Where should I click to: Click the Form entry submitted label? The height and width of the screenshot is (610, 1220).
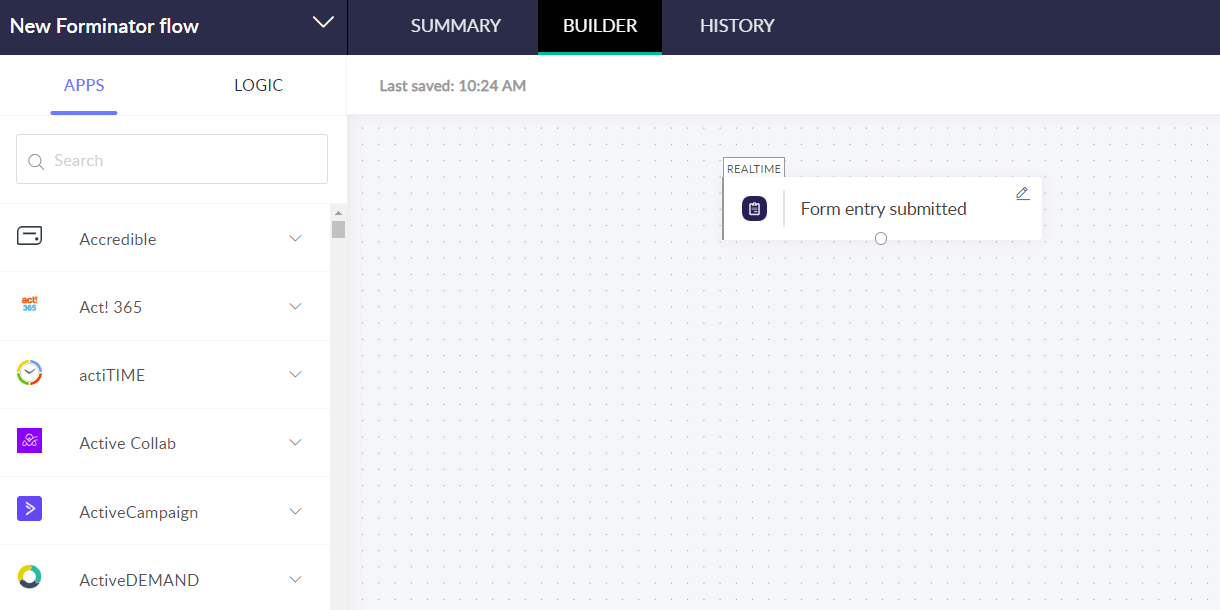(x=883, y=209)
